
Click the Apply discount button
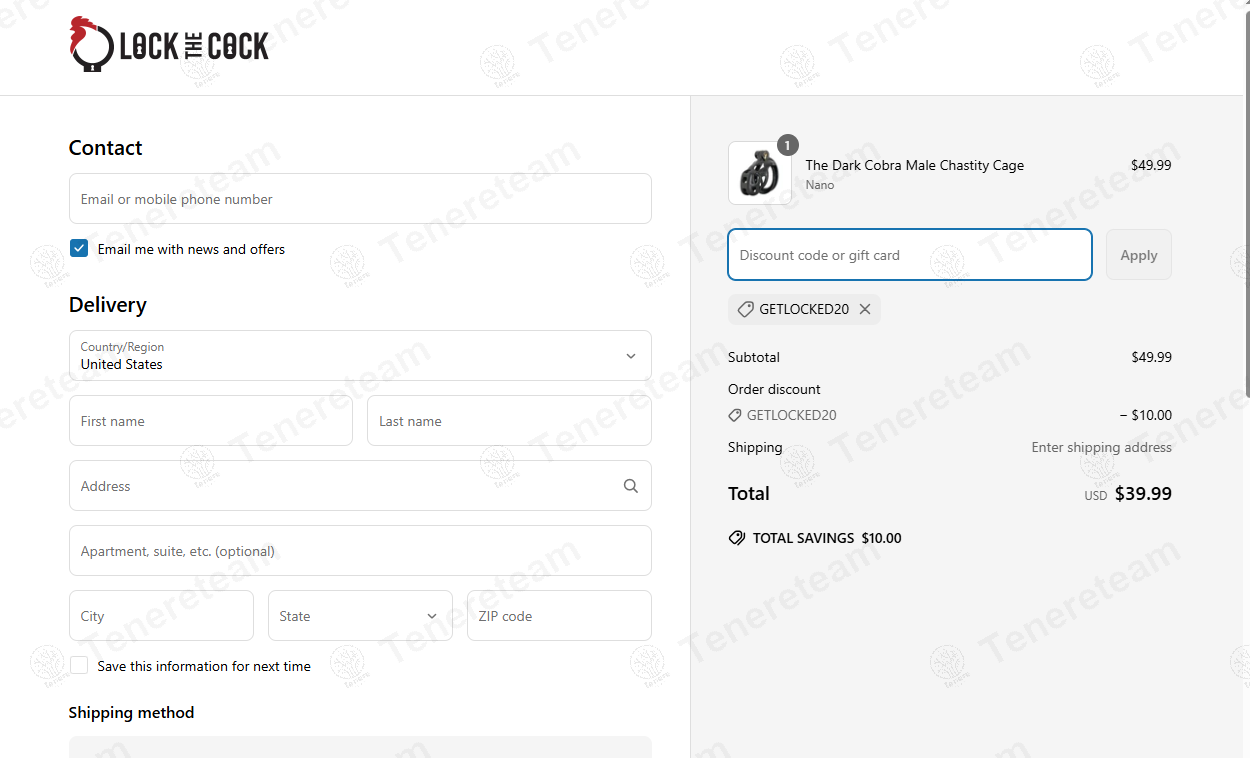[1138, 254]
